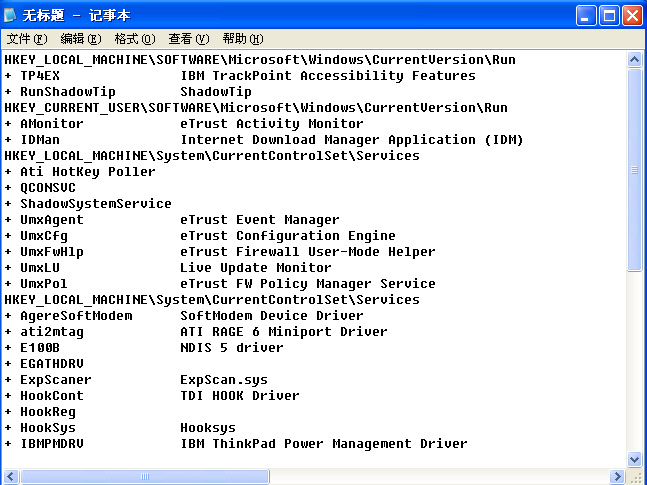
Task: Click 'Live Update Monitor' text
Action: click(x=256, y=268)
